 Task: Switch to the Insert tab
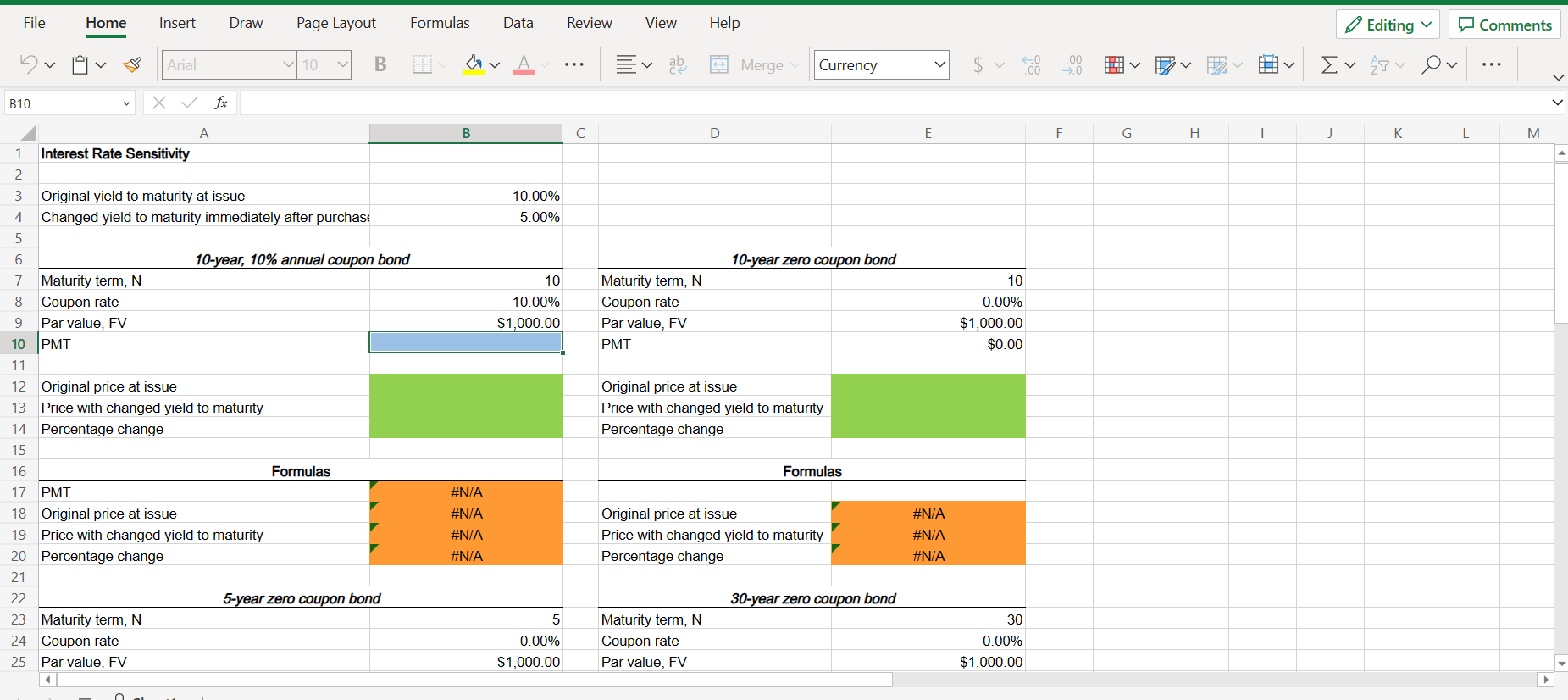(177, 23)
